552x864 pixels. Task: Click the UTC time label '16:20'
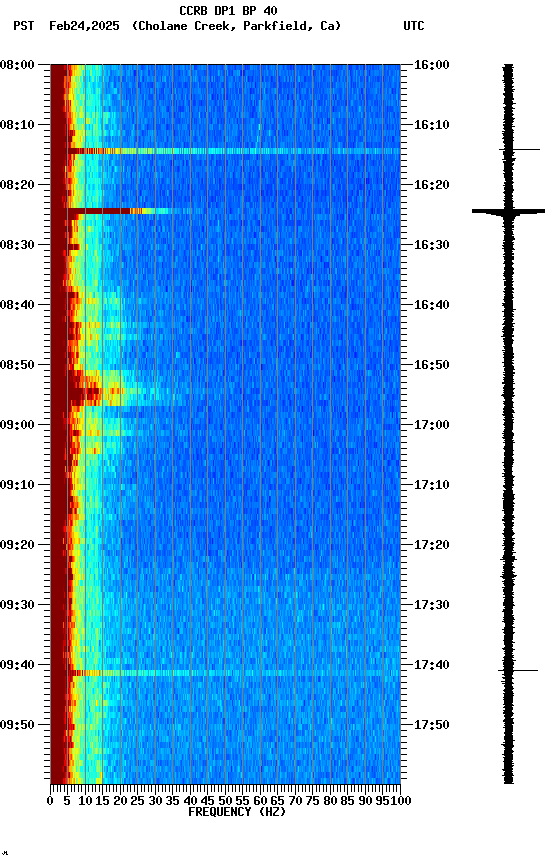[x=432, y=185]
